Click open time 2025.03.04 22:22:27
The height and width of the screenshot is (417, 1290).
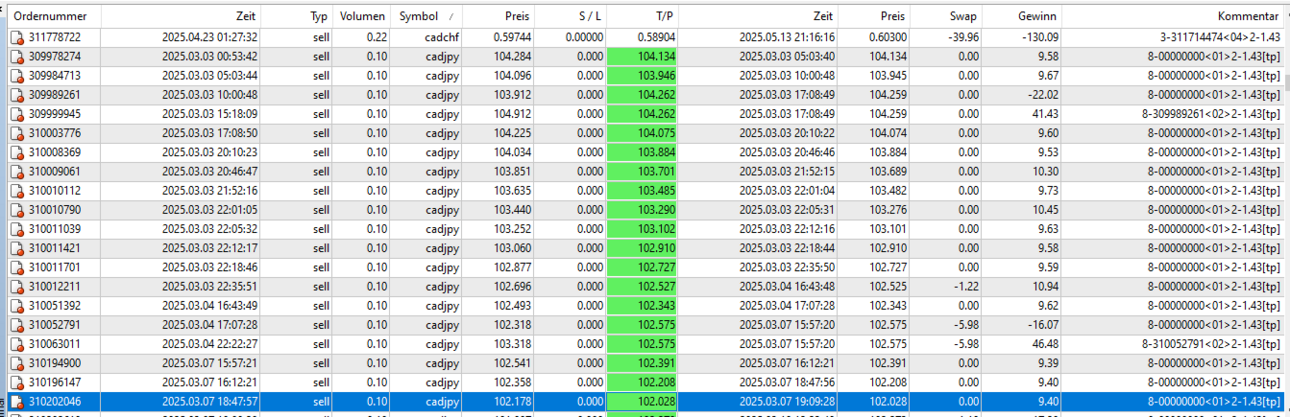pos(210,344)
